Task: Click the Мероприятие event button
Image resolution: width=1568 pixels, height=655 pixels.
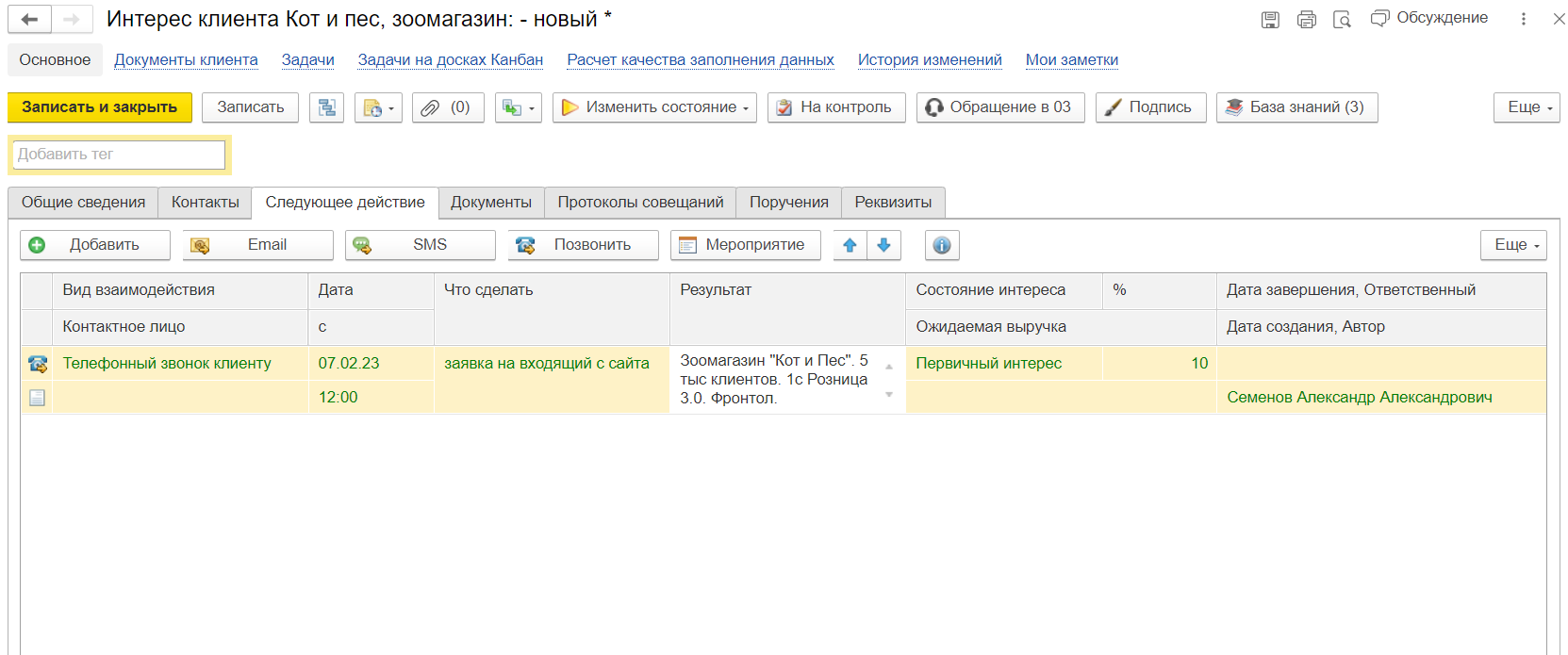Action: (x=746, y=245)
